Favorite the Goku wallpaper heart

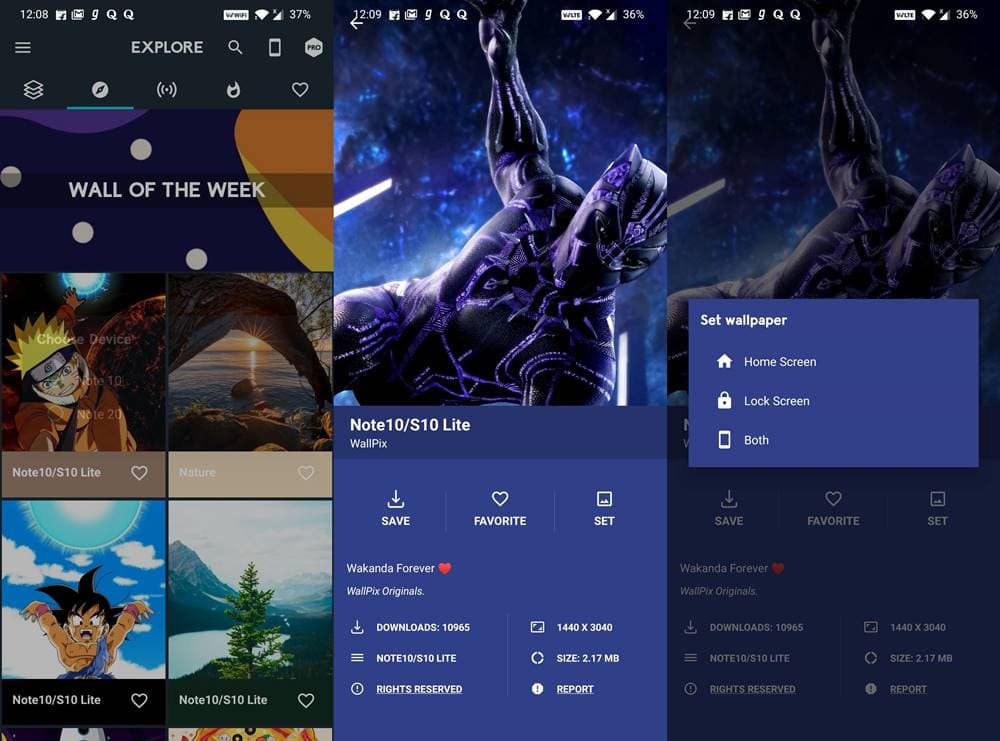click(139, 700)
